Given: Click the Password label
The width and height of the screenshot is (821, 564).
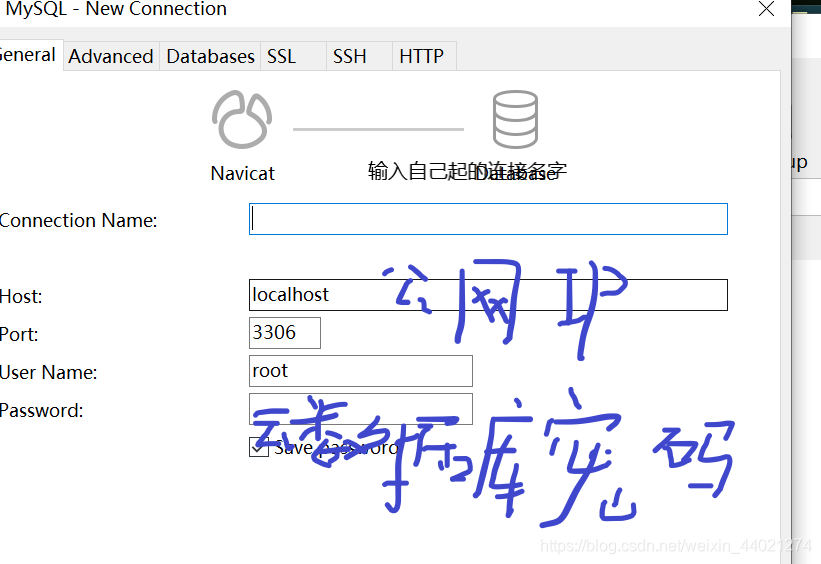Looking at the screenshot, I should click(41, 411).
